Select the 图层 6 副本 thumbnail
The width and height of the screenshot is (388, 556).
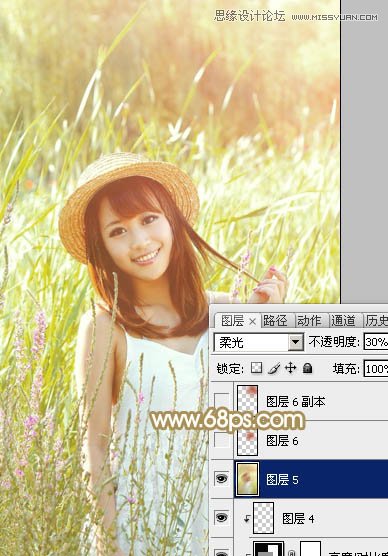click(247, 401)
